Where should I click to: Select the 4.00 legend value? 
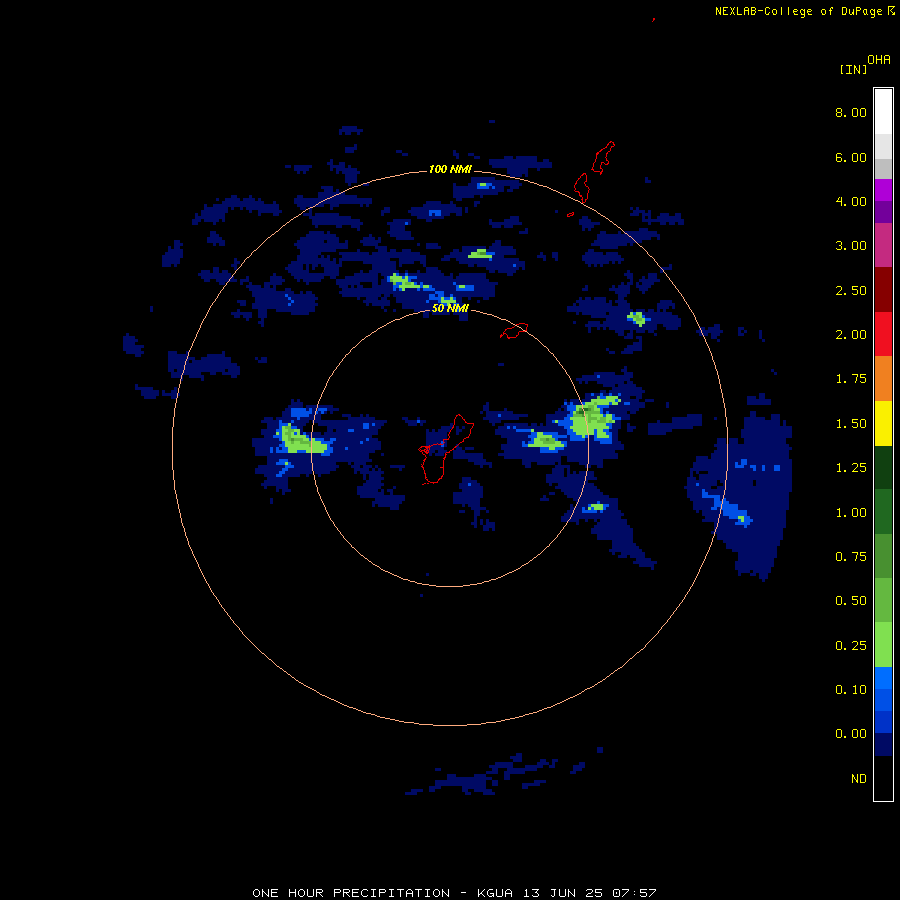pos(851,201)
